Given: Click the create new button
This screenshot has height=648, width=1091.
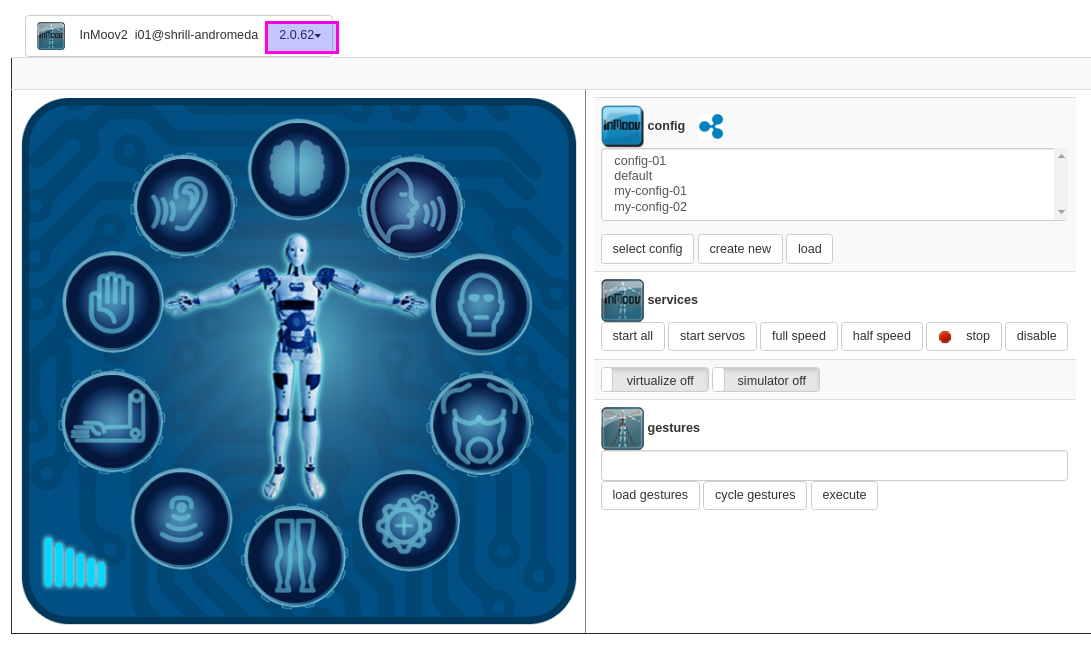Looking at the screenshot, I should [x=740, y=249].
